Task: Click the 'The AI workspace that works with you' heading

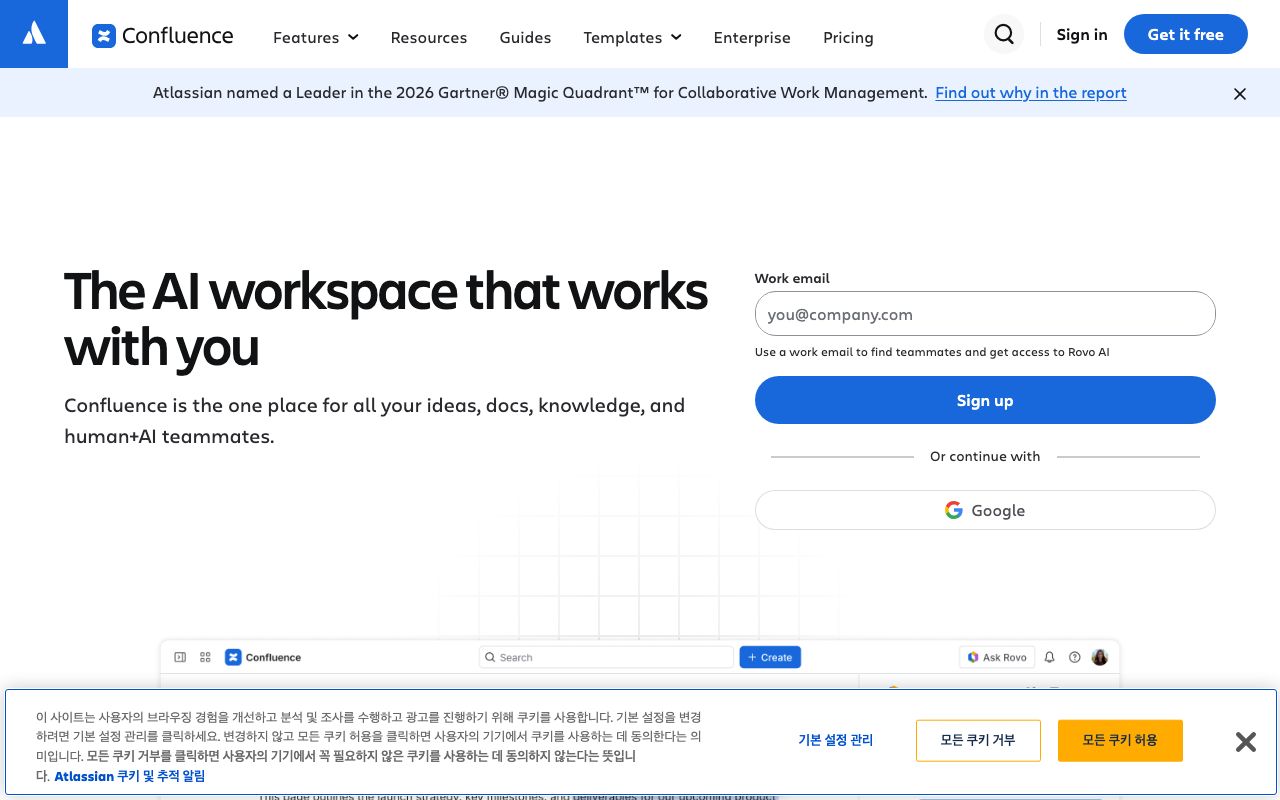Action: tap(386, 319)
